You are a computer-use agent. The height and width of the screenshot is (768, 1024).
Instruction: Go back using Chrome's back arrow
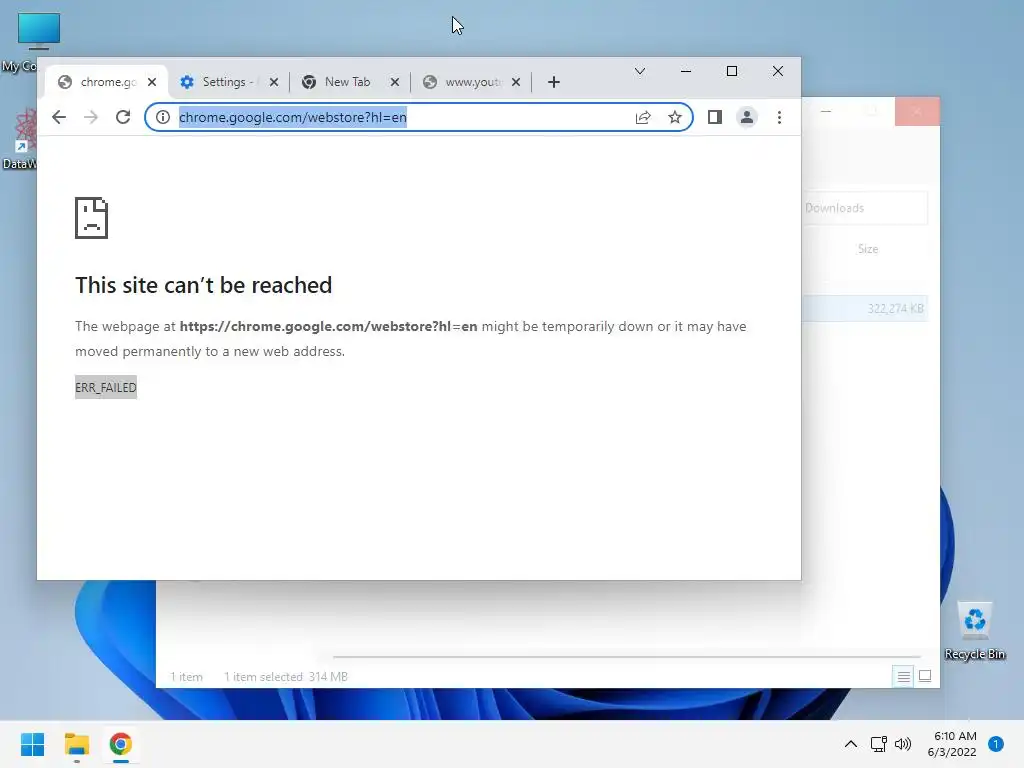click(x=59, y=117)
